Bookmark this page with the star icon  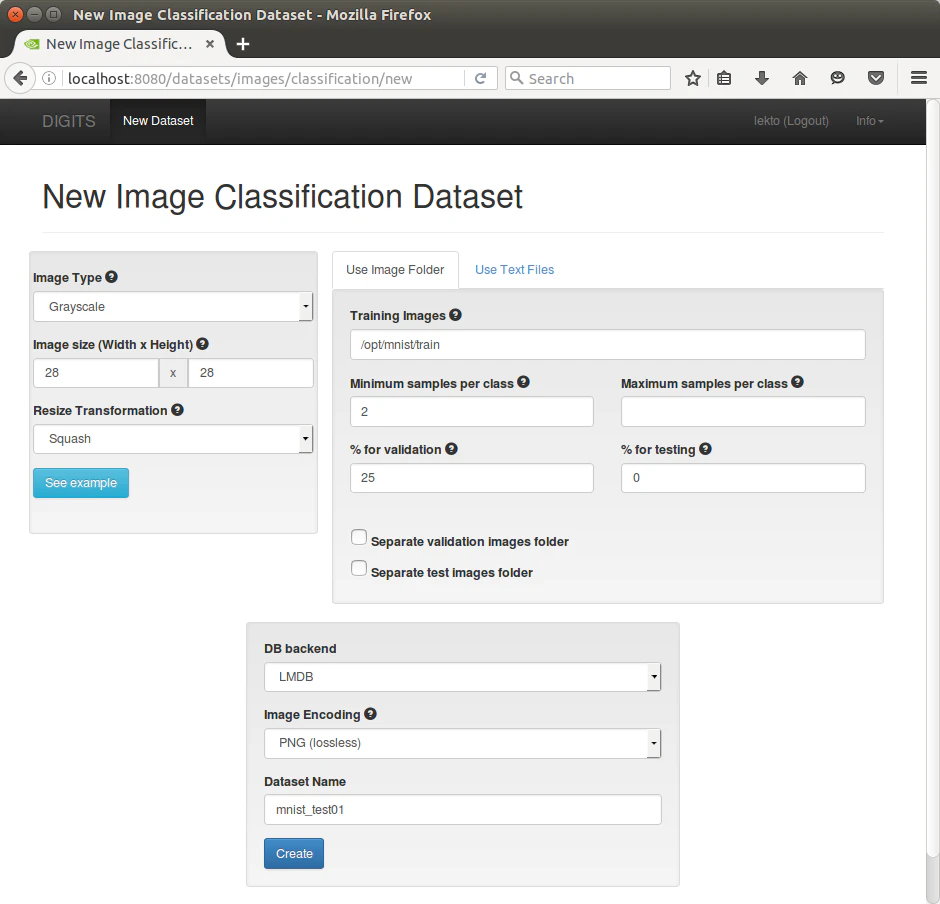click(692, 79)
